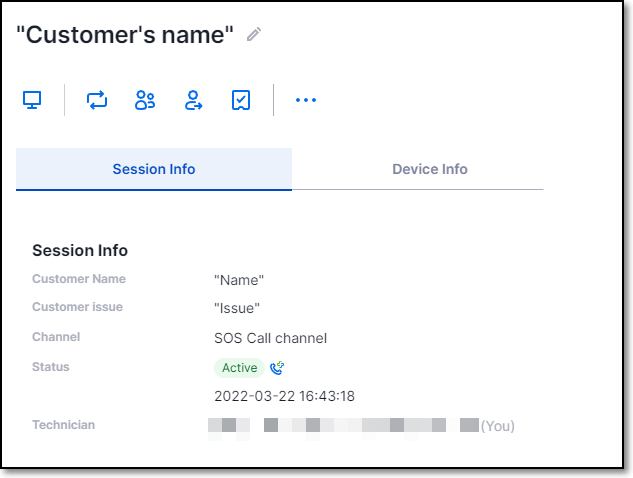This screenshot has width=633, height=478.
Task: Click the Session Info section heading
Action: point(80,250)
